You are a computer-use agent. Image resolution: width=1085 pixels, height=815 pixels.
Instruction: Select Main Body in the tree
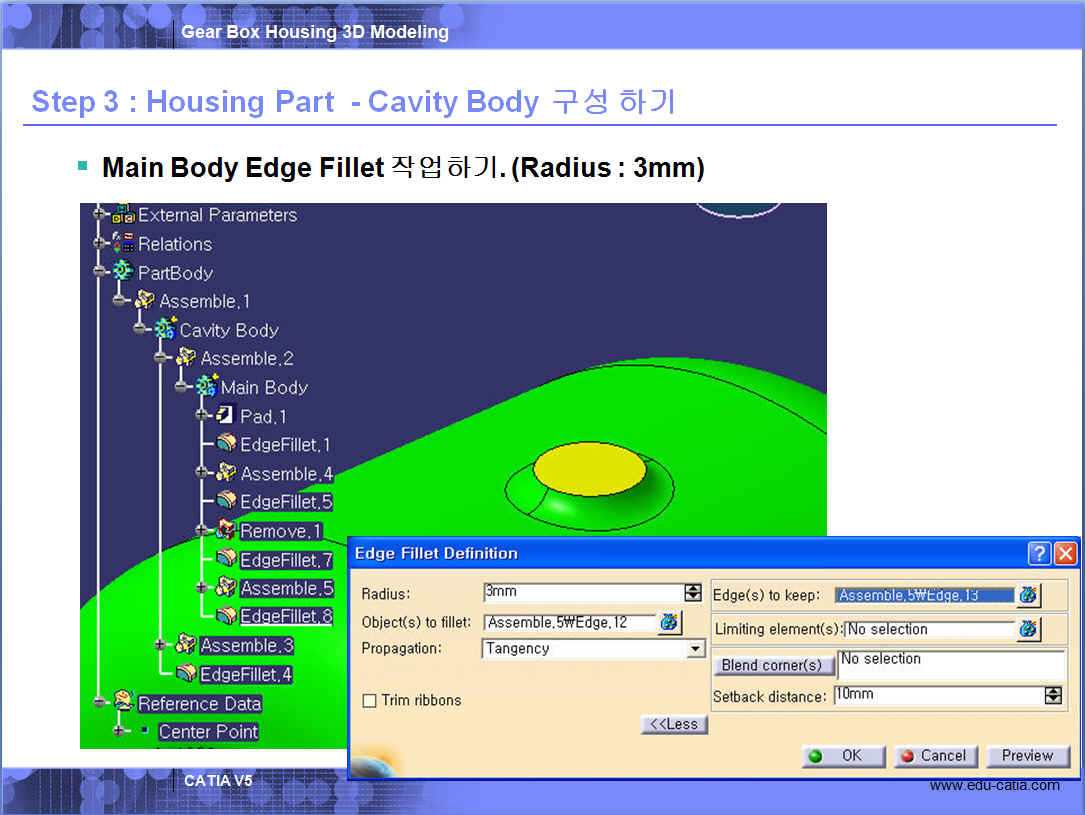[x=263, y=387]
